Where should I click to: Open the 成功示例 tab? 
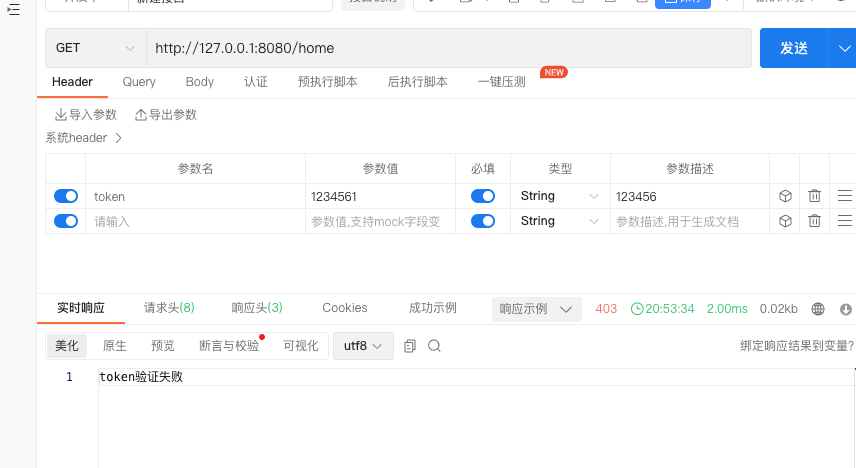click(432, 308)
